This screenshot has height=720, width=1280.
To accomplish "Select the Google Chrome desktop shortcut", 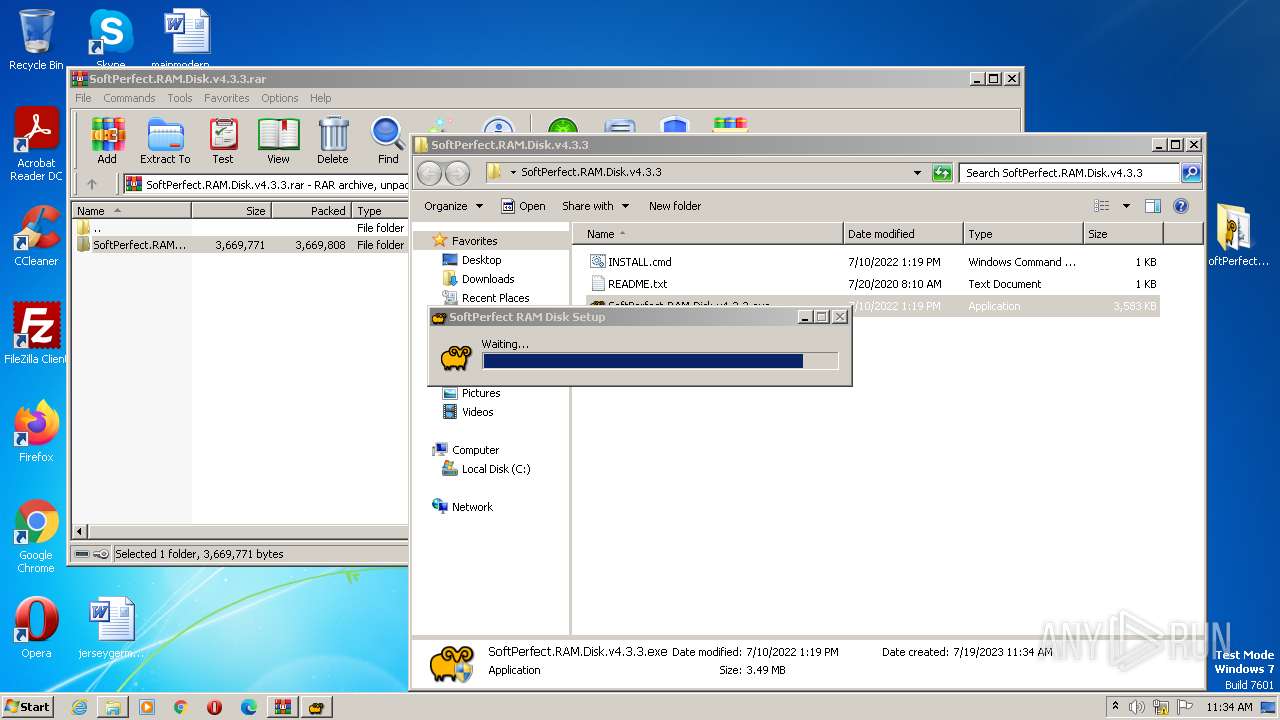I will (36, 537).
